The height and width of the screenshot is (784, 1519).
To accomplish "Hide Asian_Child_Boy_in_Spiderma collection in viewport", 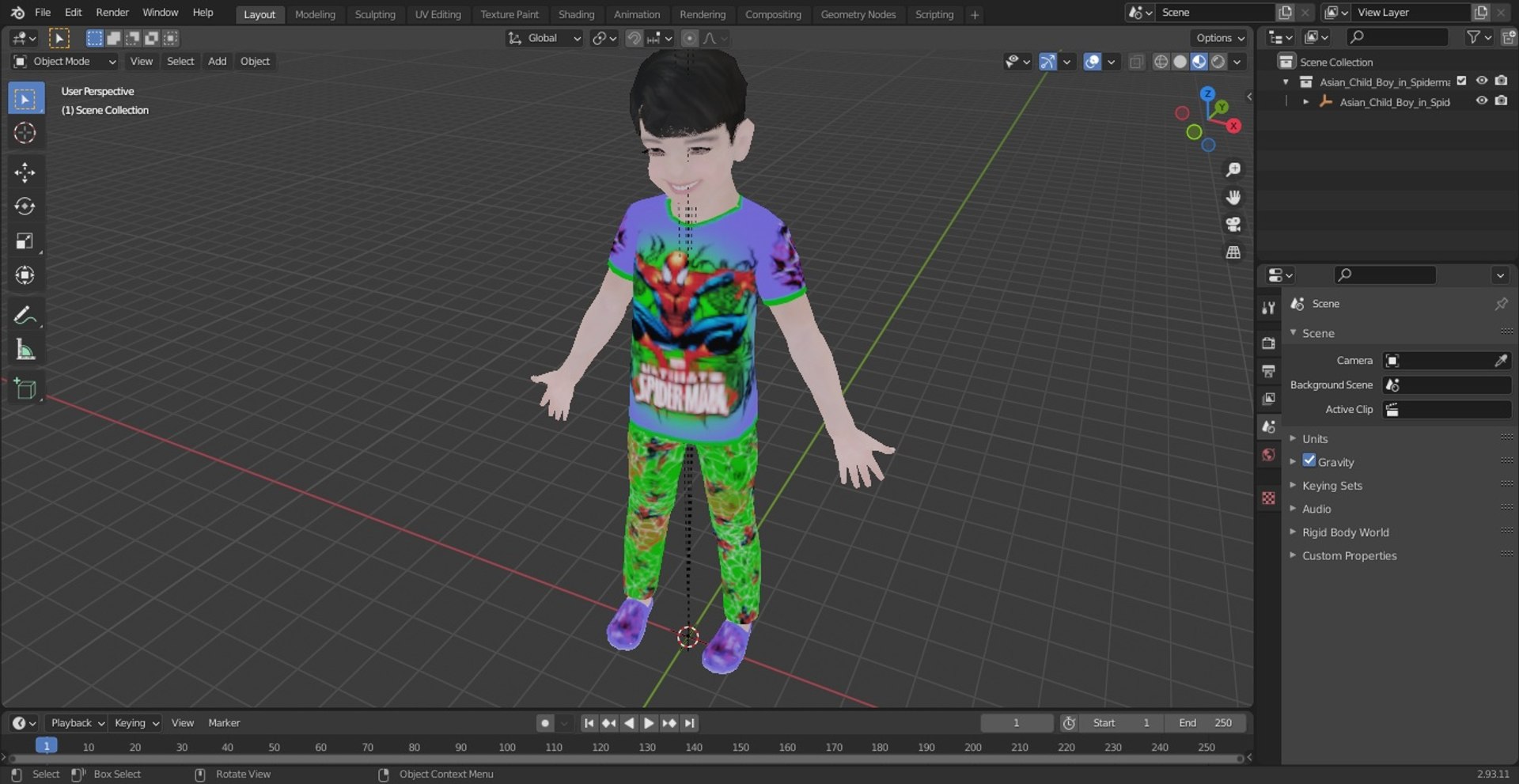I will pos(1482,81).
